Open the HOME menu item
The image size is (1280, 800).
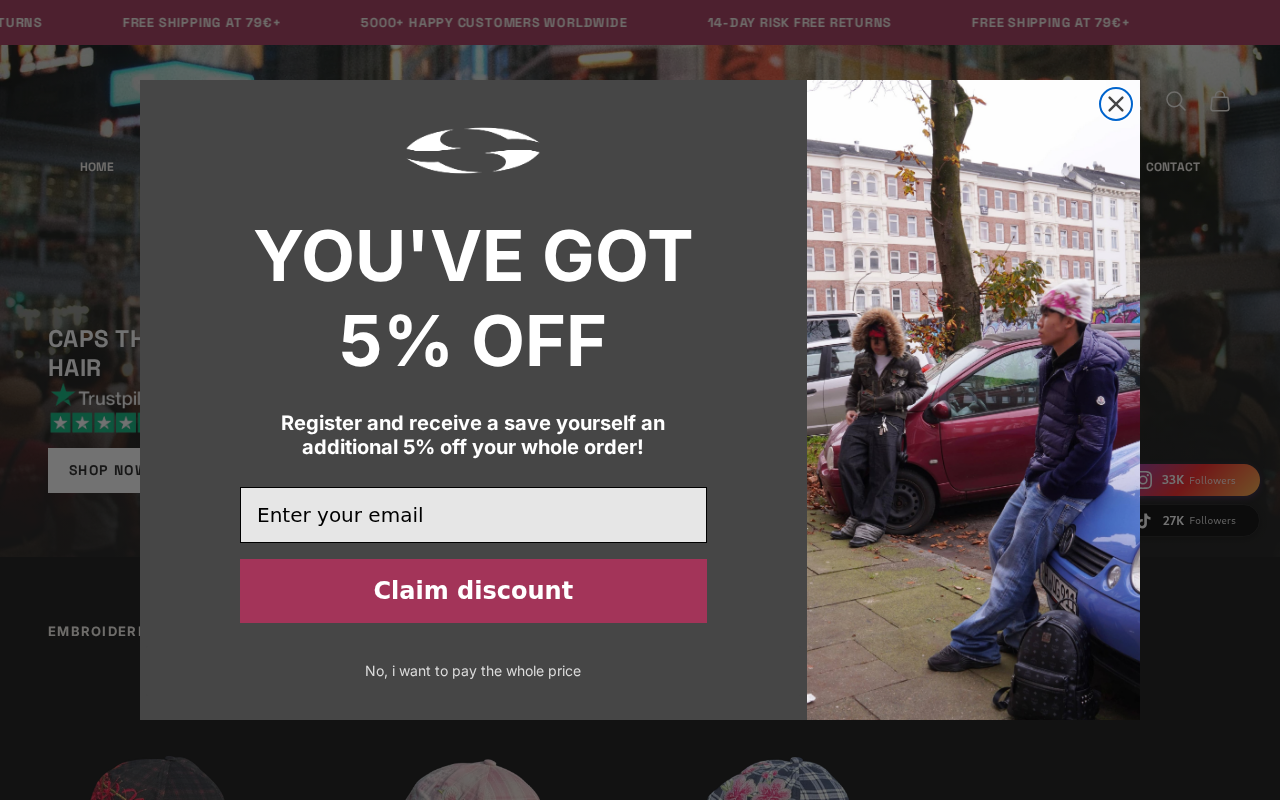[97, 167]
